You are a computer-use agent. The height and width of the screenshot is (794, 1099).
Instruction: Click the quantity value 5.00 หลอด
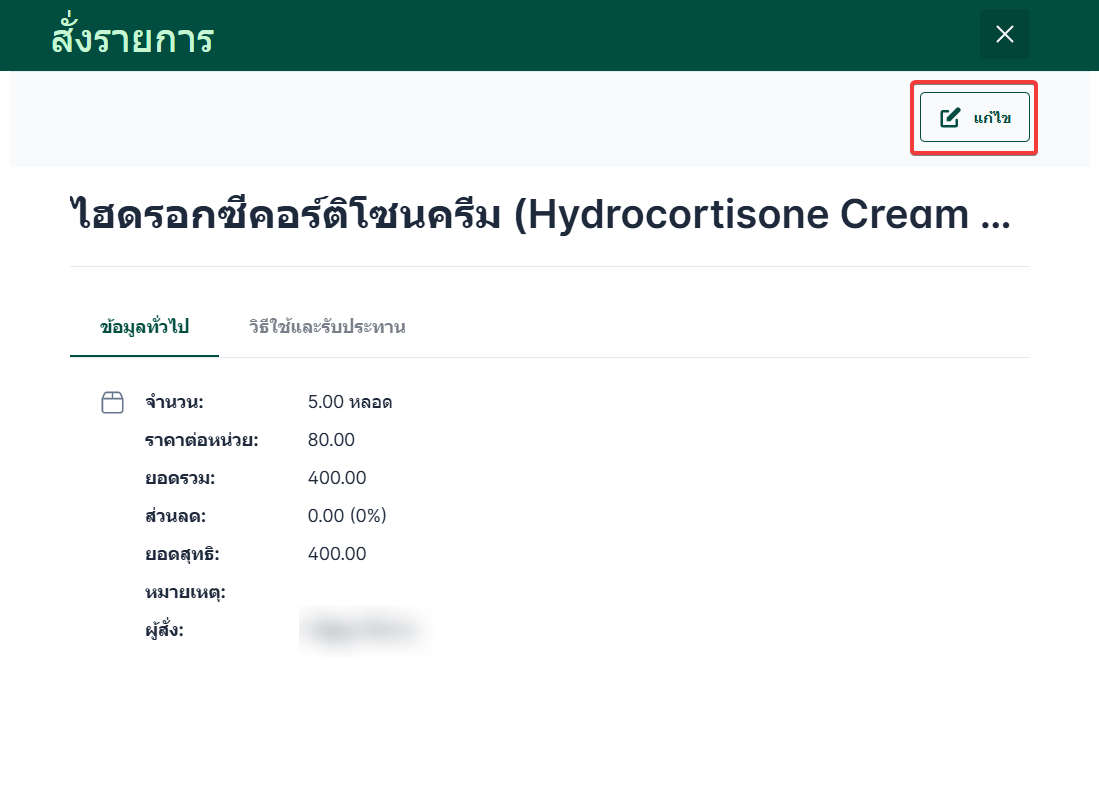click(350, 402)
